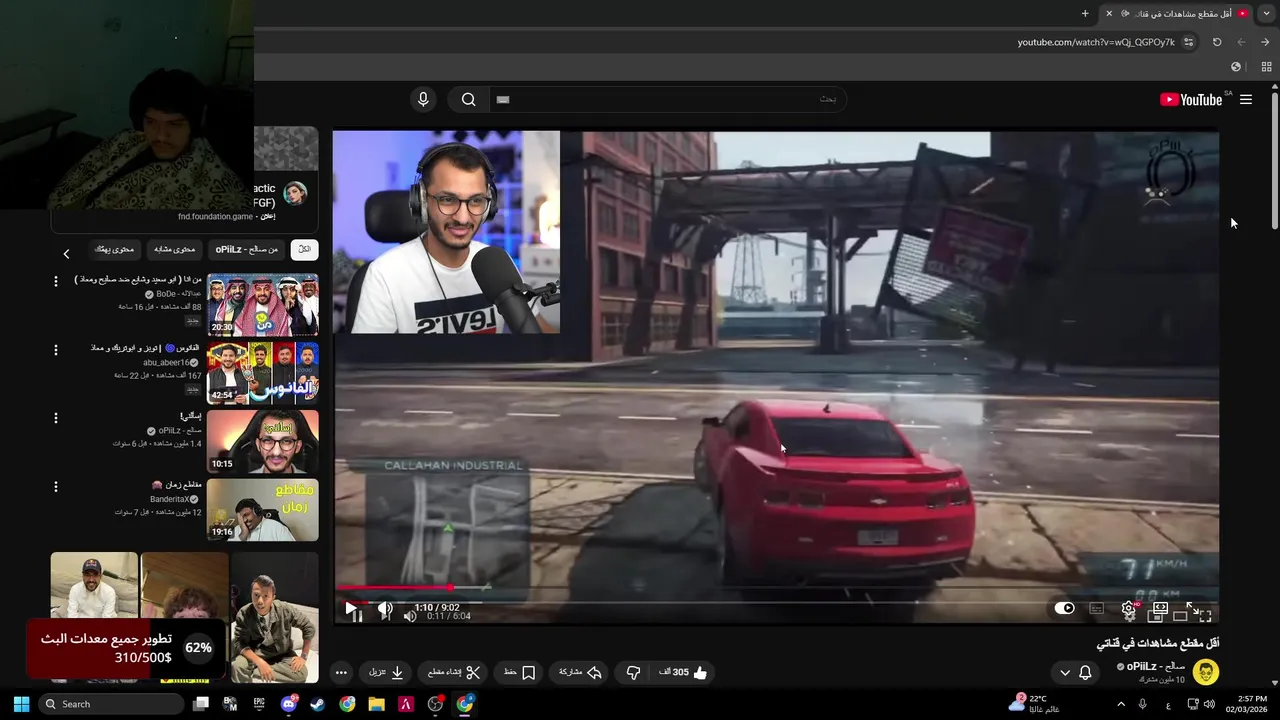Screen dimensions: 1280x720
Task: Open options menu for the إسألني video
Action: pyautogui.click(x=56, y=418)
